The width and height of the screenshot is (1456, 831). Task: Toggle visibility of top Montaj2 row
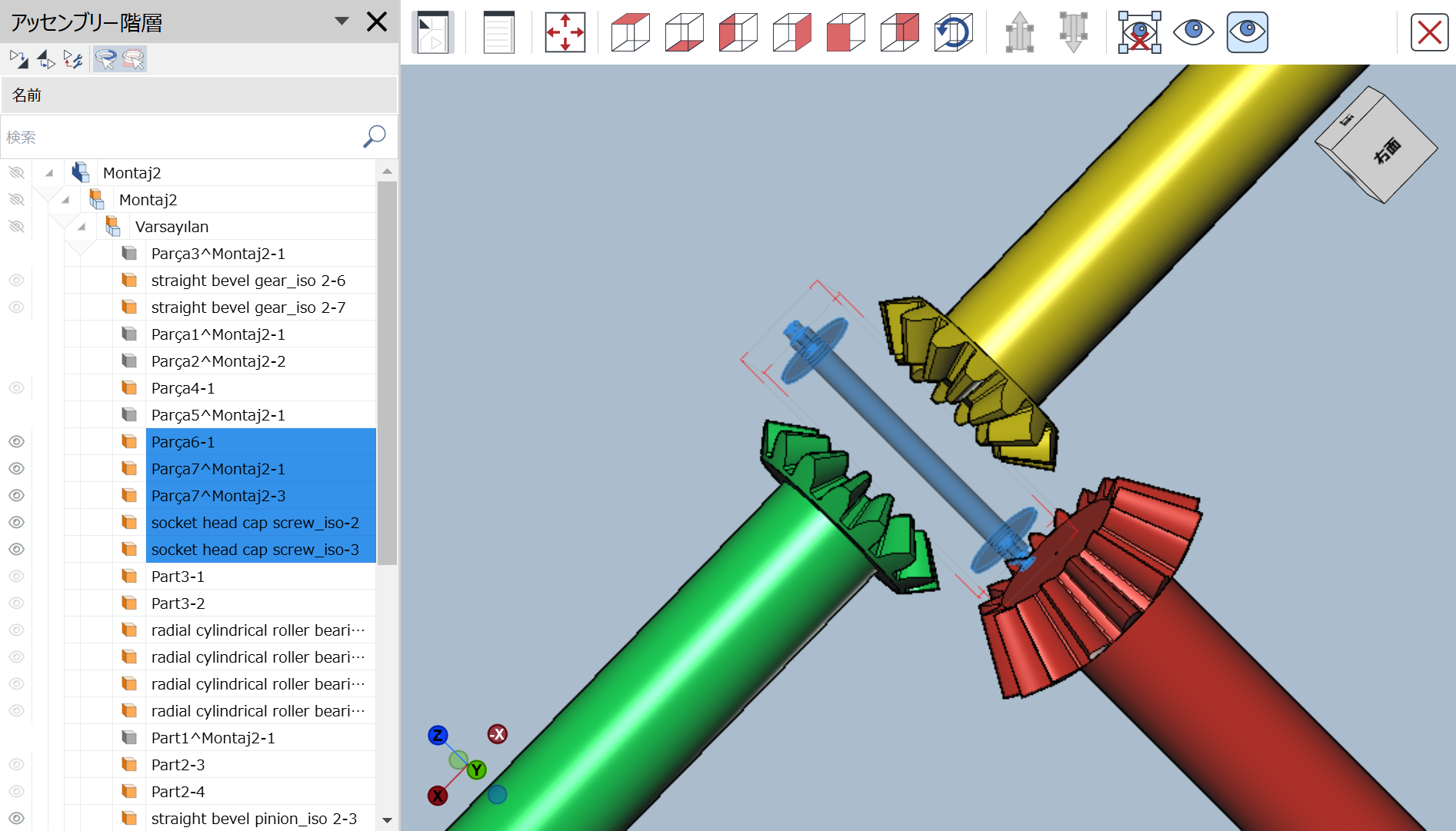[16, 173]
